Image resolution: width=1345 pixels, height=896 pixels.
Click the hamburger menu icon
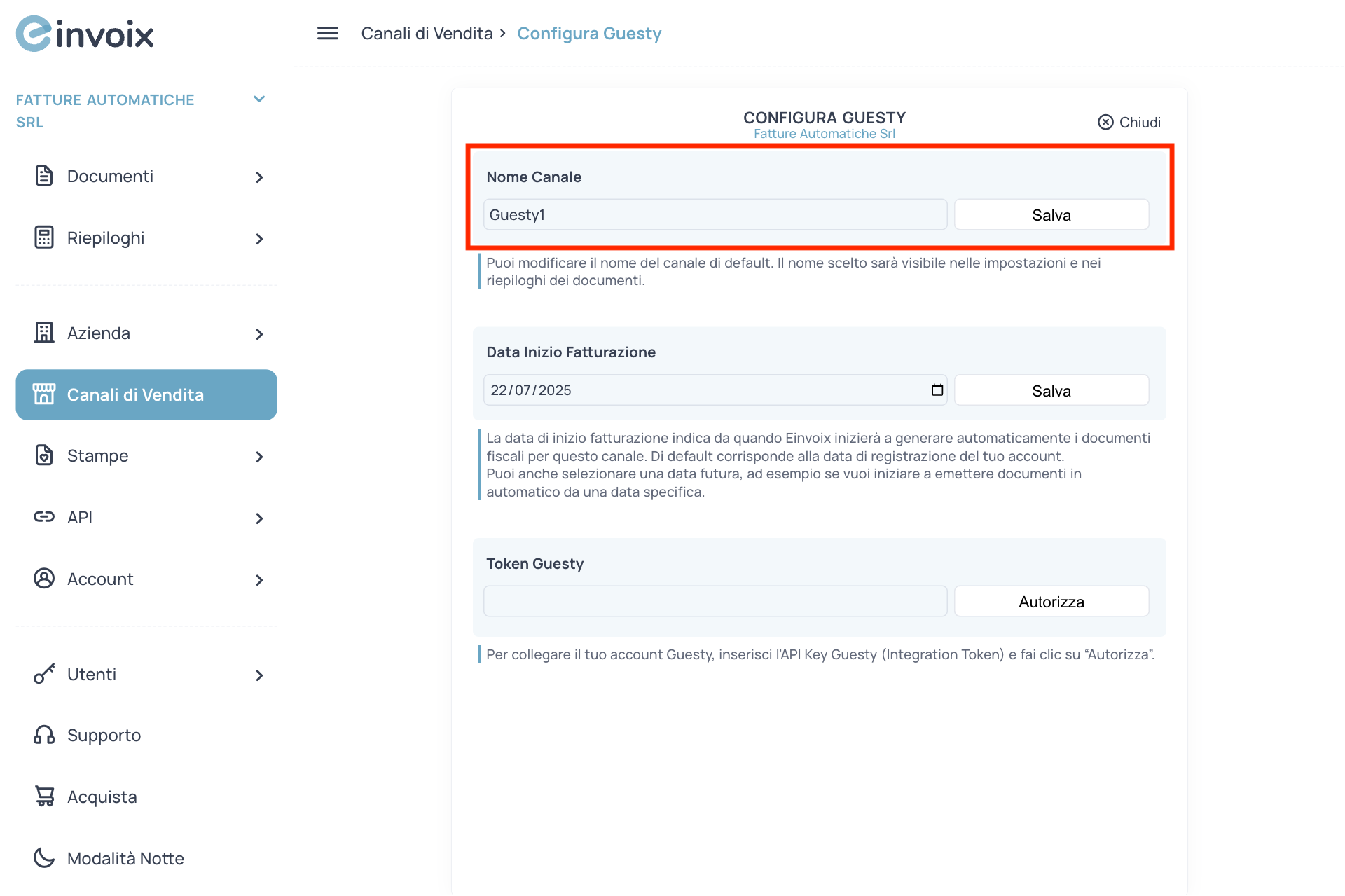(327, 33)
